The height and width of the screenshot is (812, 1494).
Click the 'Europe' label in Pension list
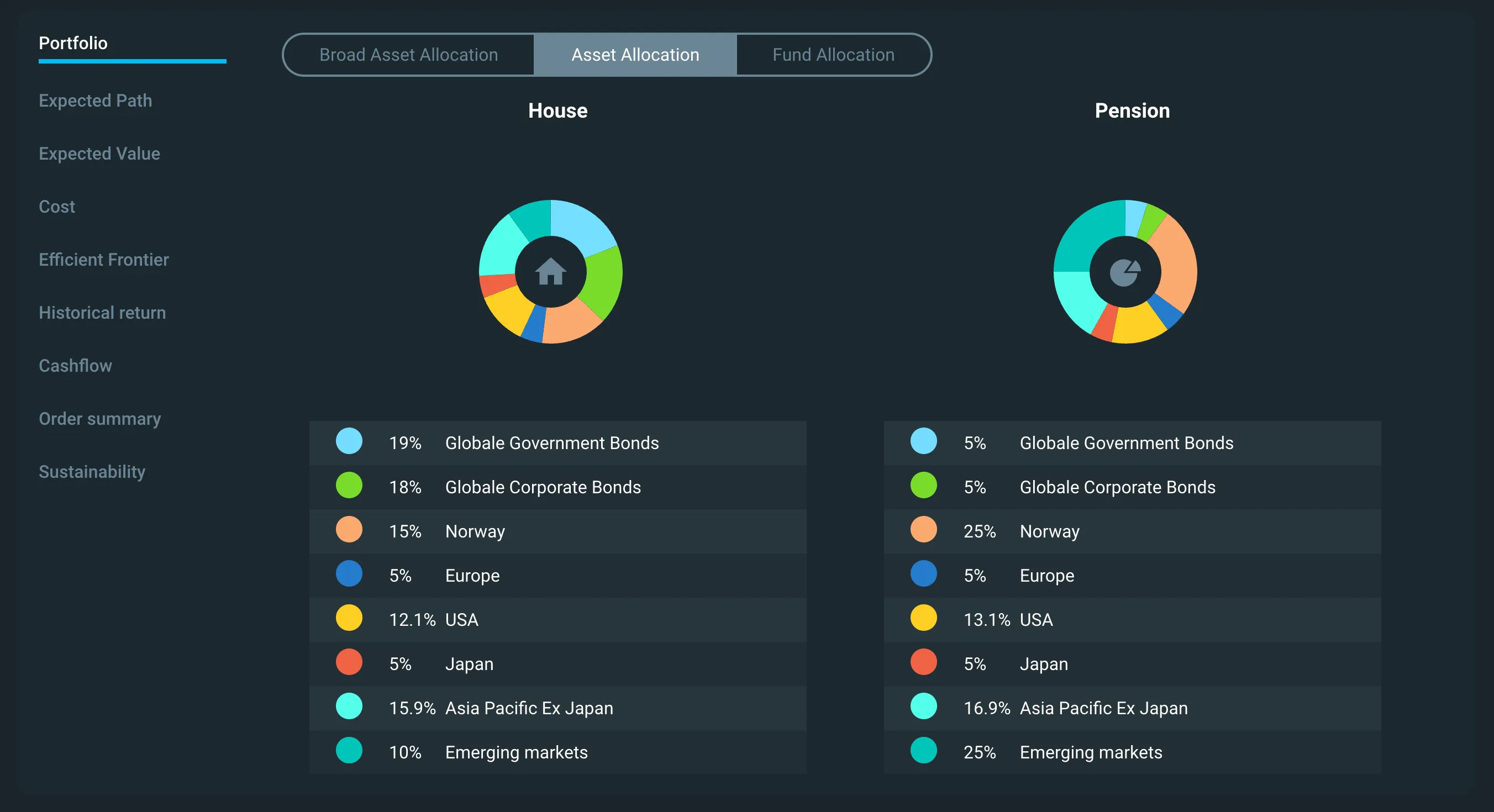click(1047, 576)
